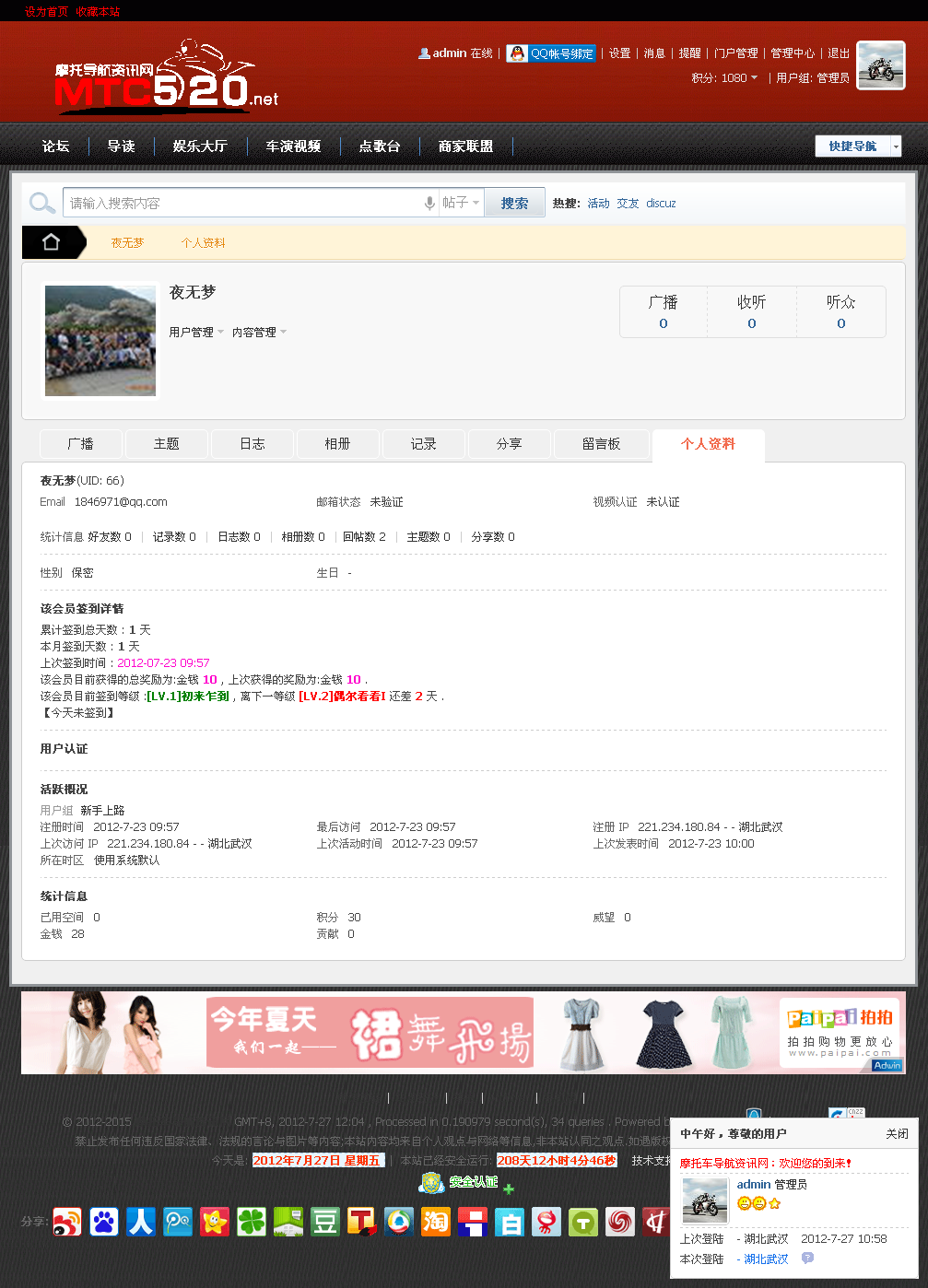Click the magnifying glass search icon
The image size is (928, 1288).
click(41, 203)
